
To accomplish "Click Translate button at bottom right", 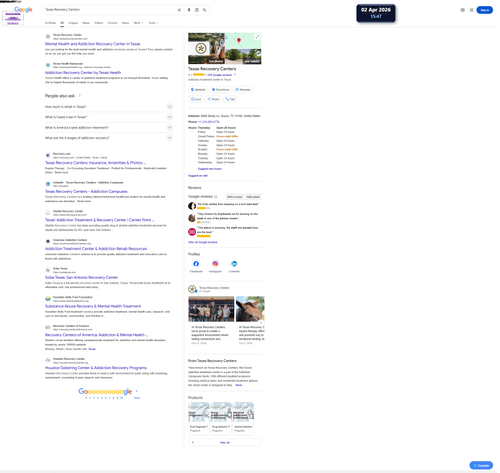I will (481, 465).
